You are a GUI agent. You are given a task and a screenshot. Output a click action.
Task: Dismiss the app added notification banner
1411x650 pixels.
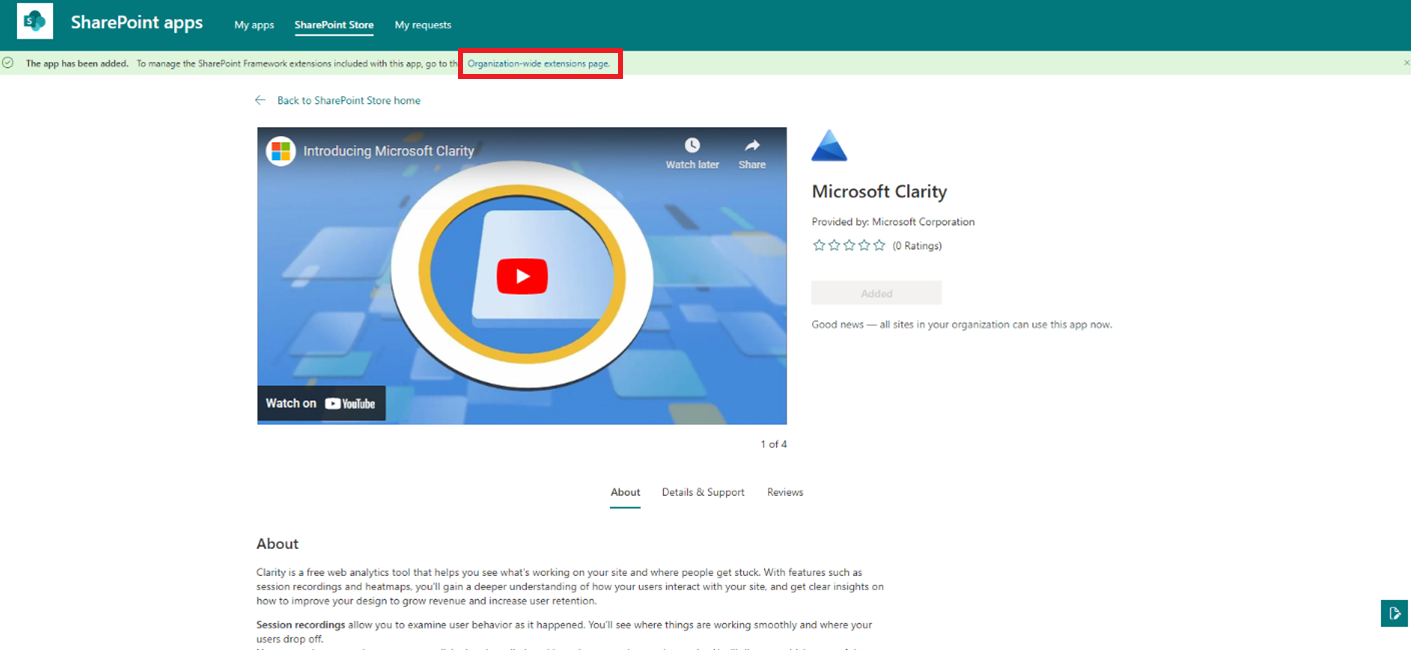(1406, 63)
